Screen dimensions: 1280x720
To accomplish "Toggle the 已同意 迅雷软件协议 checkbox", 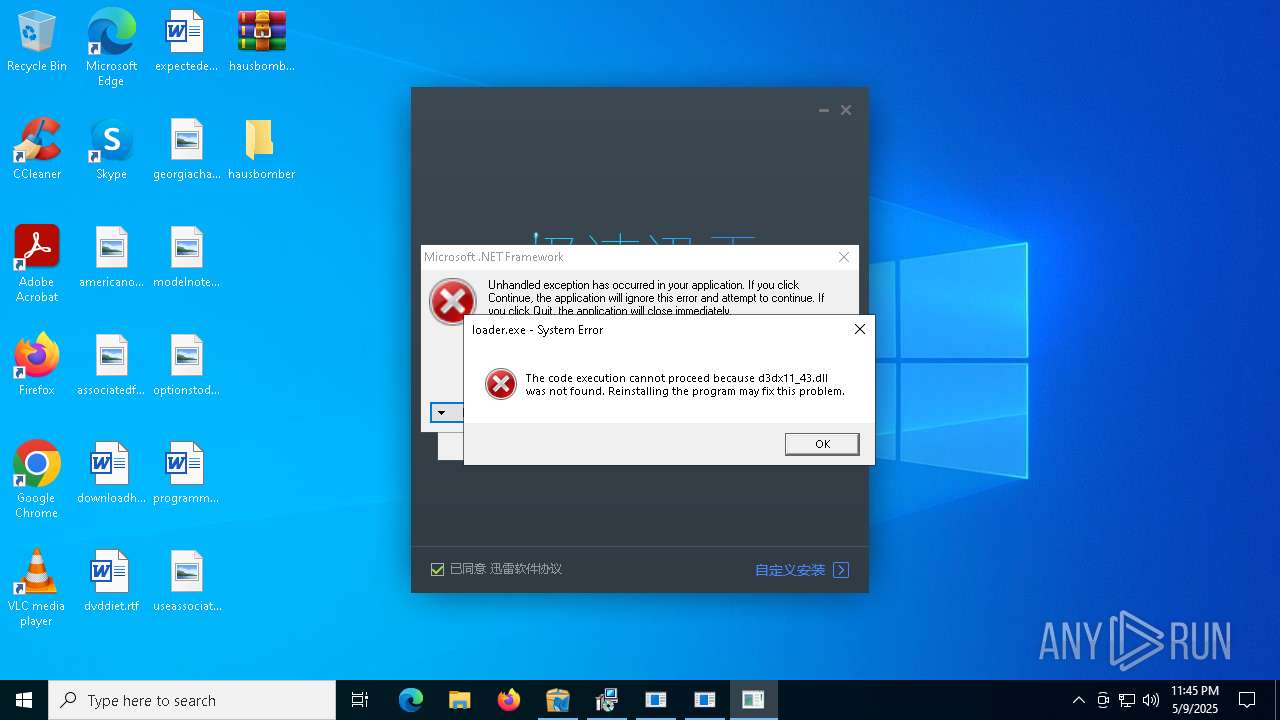I will [x=437, y=569].
